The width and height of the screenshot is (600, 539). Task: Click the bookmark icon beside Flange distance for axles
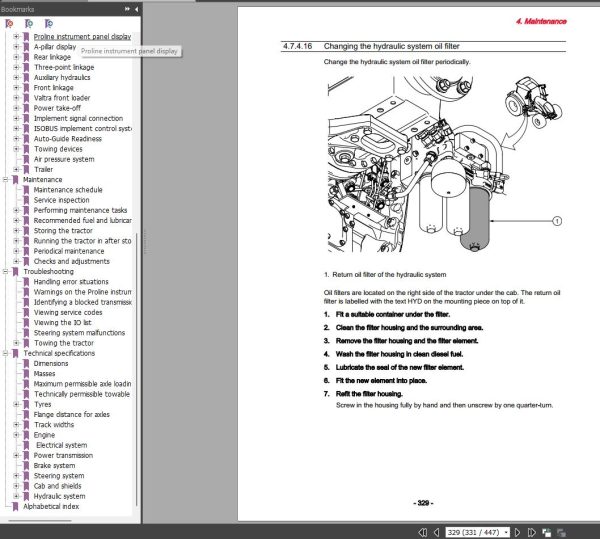click(26, 415)
